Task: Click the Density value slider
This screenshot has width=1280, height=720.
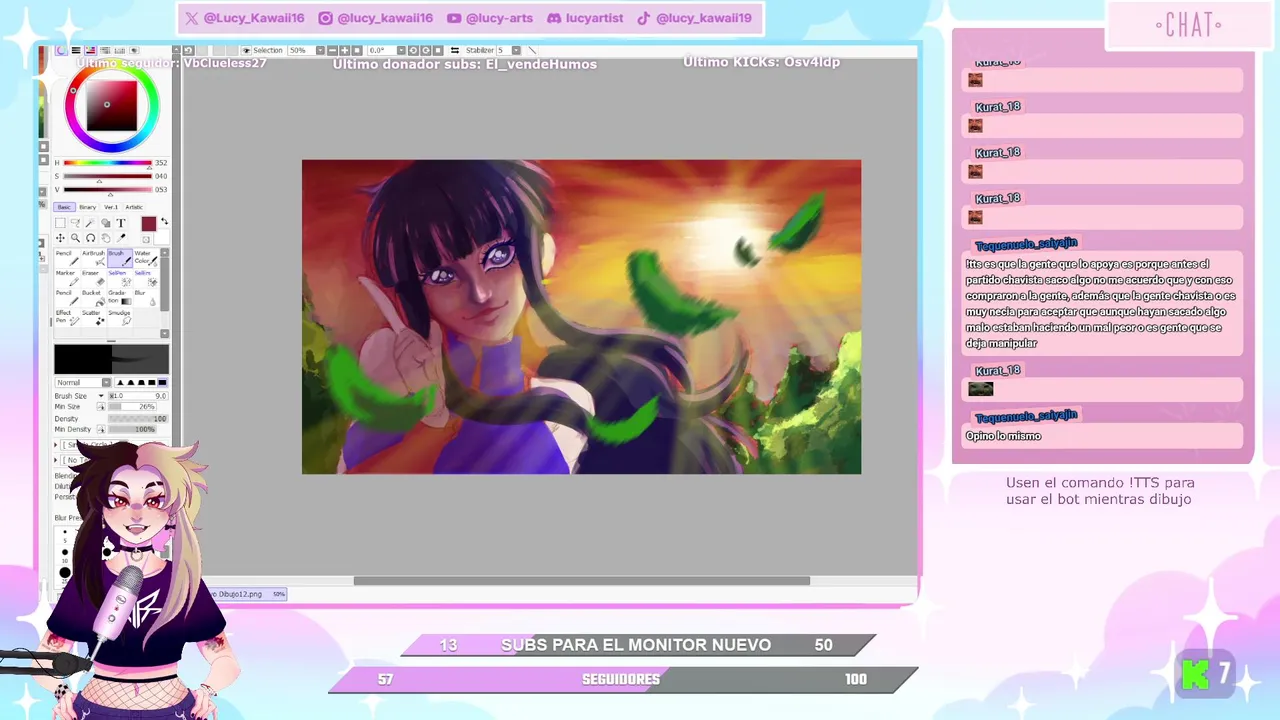Action: [x=138, y=419]
